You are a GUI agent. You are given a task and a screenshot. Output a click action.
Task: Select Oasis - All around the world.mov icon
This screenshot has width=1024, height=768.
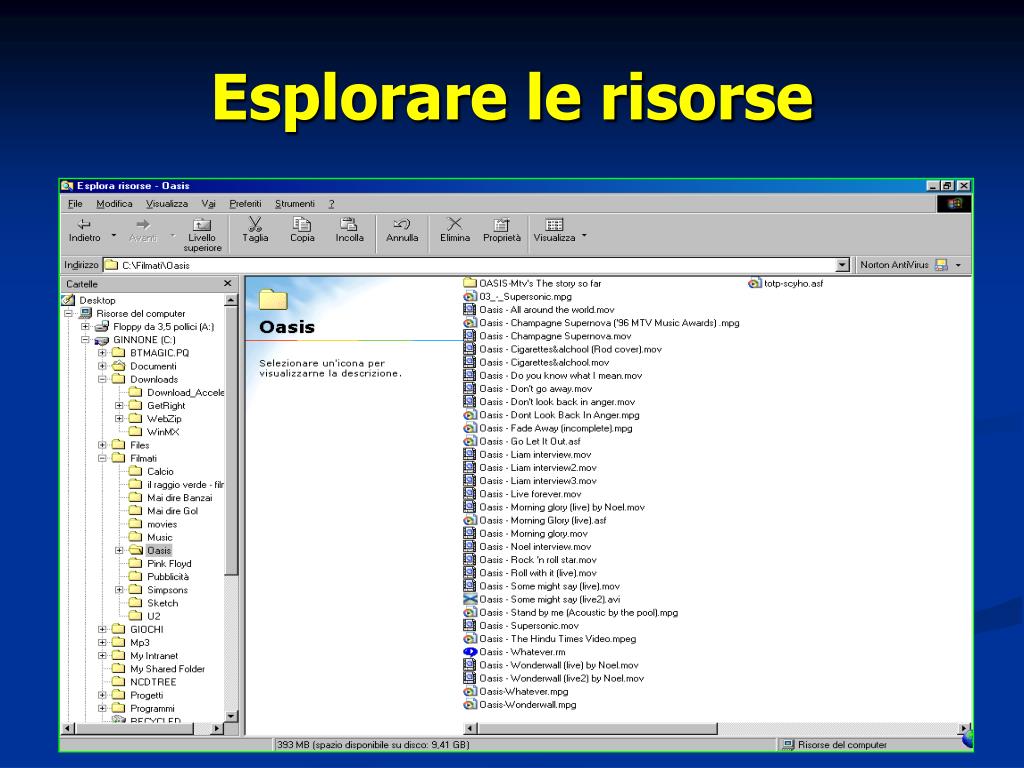pos(470,310)
